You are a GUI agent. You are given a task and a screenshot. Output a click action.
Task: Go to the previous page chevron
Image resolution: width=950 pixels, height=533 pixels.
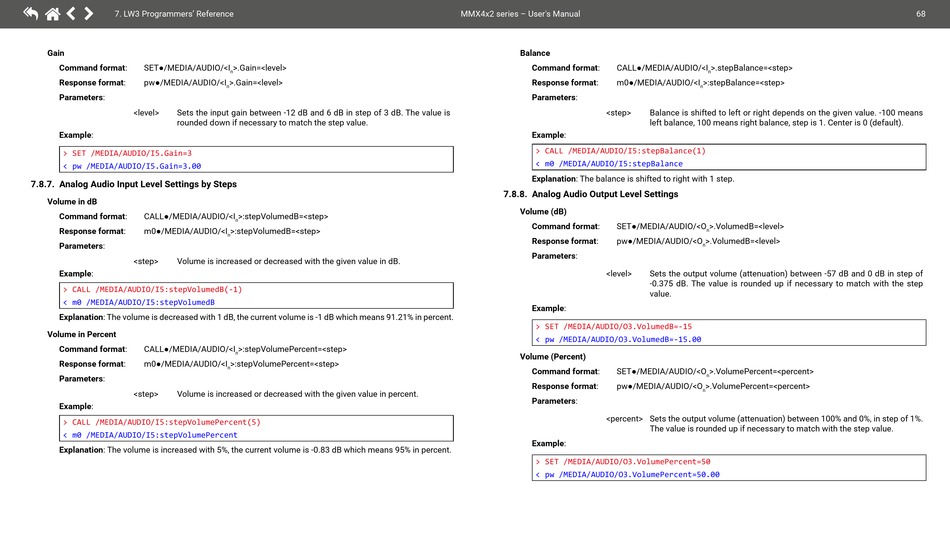[71, 14]
